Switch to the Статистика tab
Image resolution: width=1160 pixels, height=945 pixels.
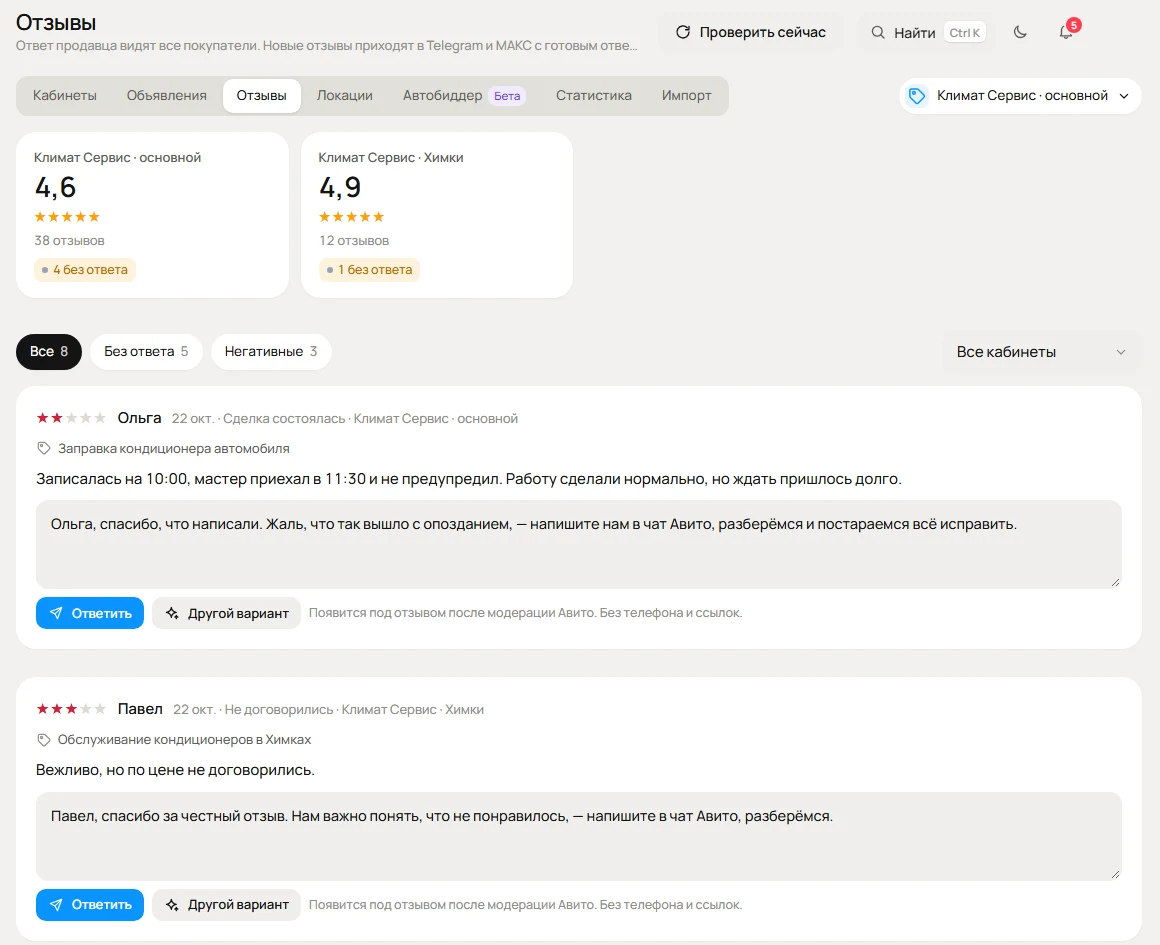593,95
